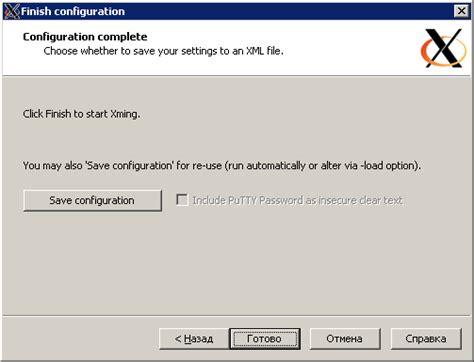This screenshot has width=474, height=362.
Task: Click the 'Include PuTTY Password as insecure clear text' label
Action: coord(298,200)
